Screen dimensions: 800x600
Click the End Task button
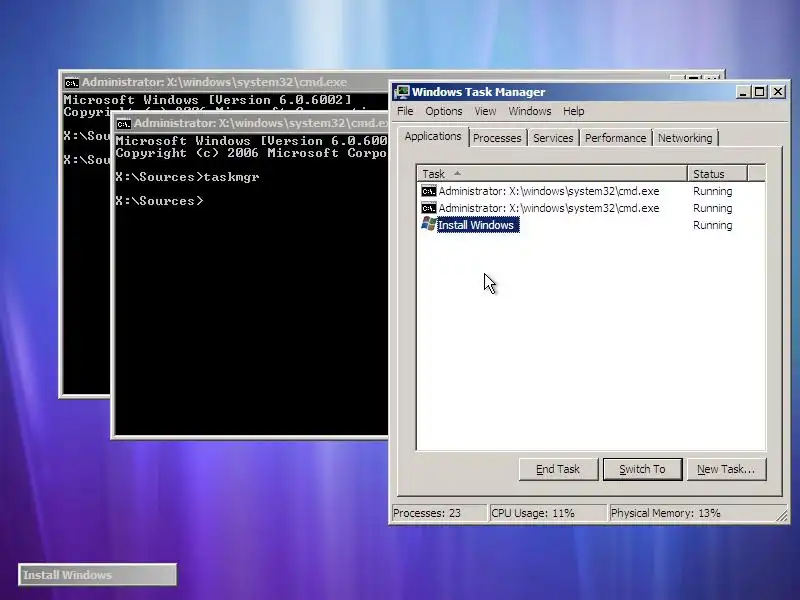click(558, 469)
